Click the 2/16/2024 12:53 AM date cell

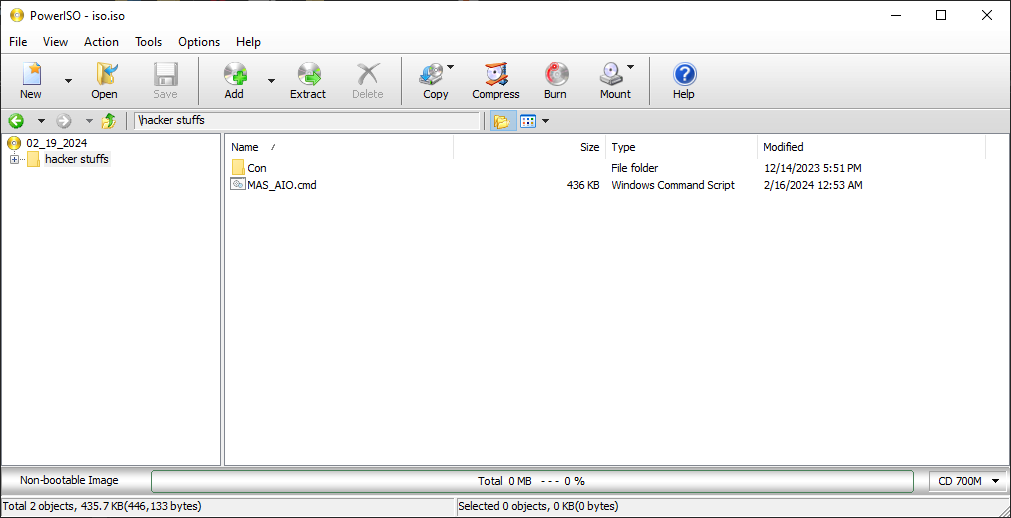pyautogui.click(x=813, y=185)
